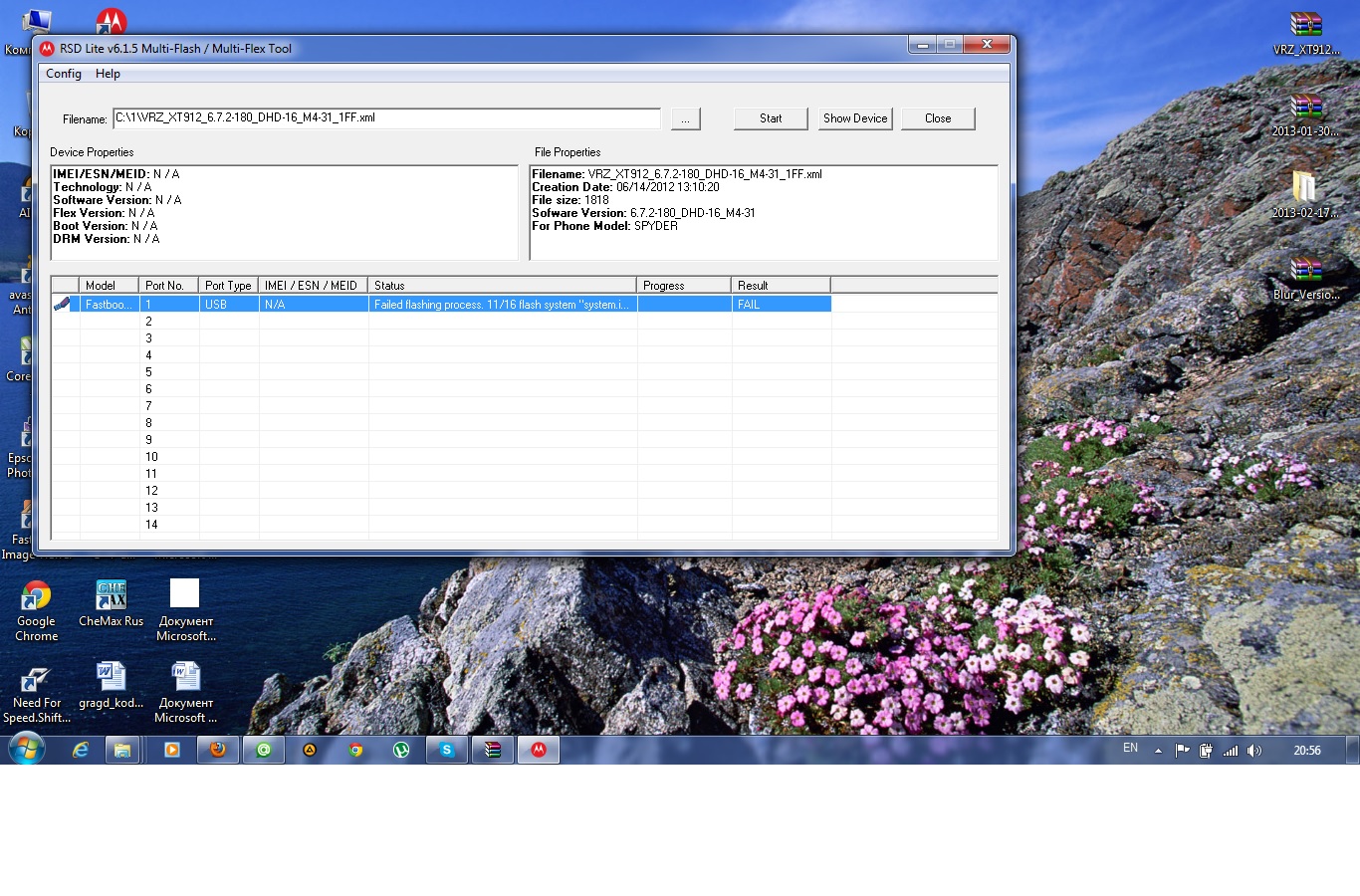Open the Config menu

(64, 74)
